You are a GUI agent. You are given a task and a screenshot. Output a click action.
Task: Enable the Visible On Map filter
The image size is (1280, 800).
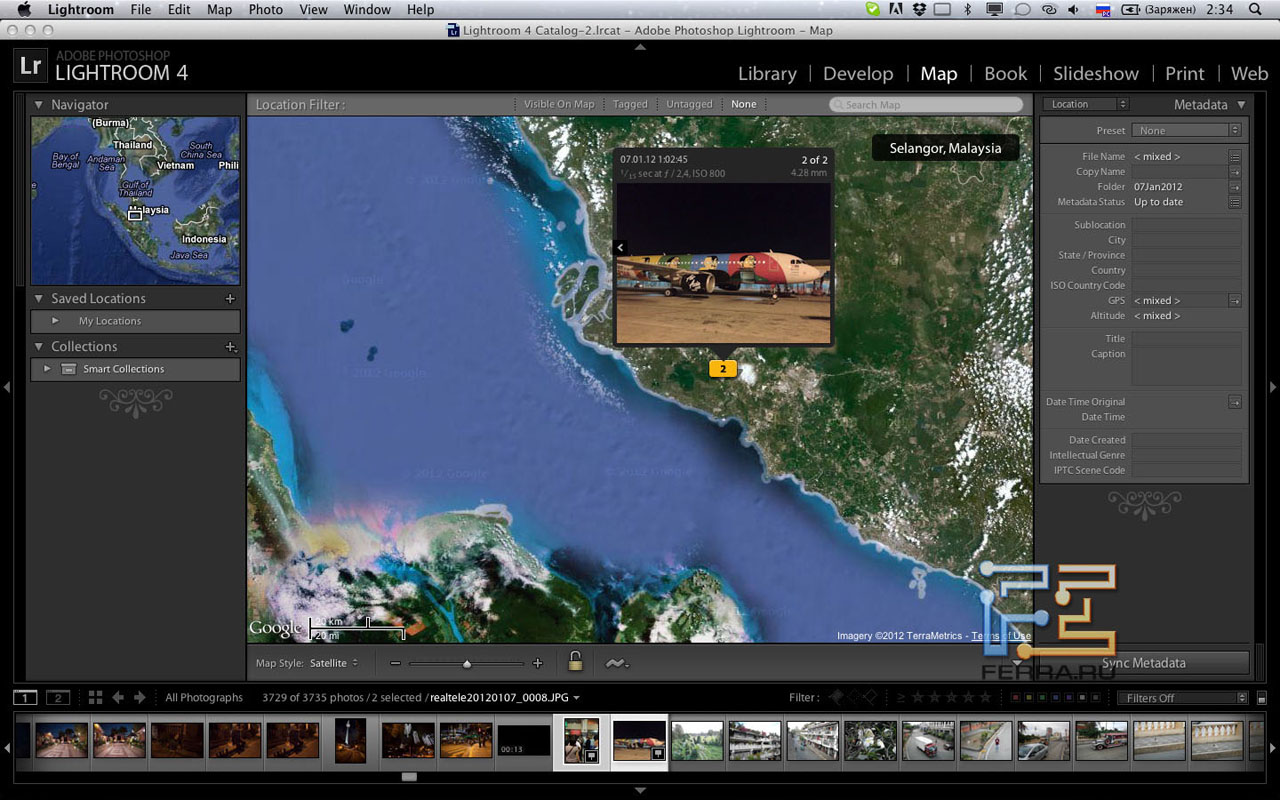pyautogui.click(x=559, y=104)
